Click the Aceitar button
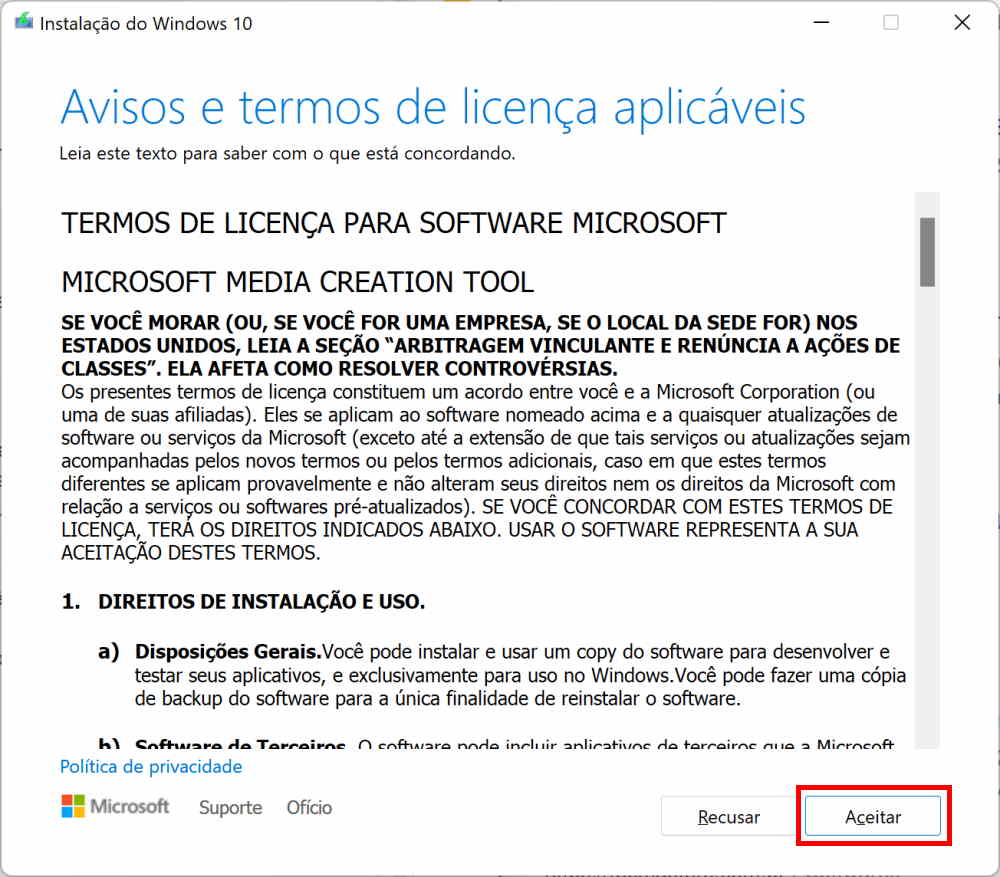The width and height of the screenshot is (1000, 877). pos(873,816)
